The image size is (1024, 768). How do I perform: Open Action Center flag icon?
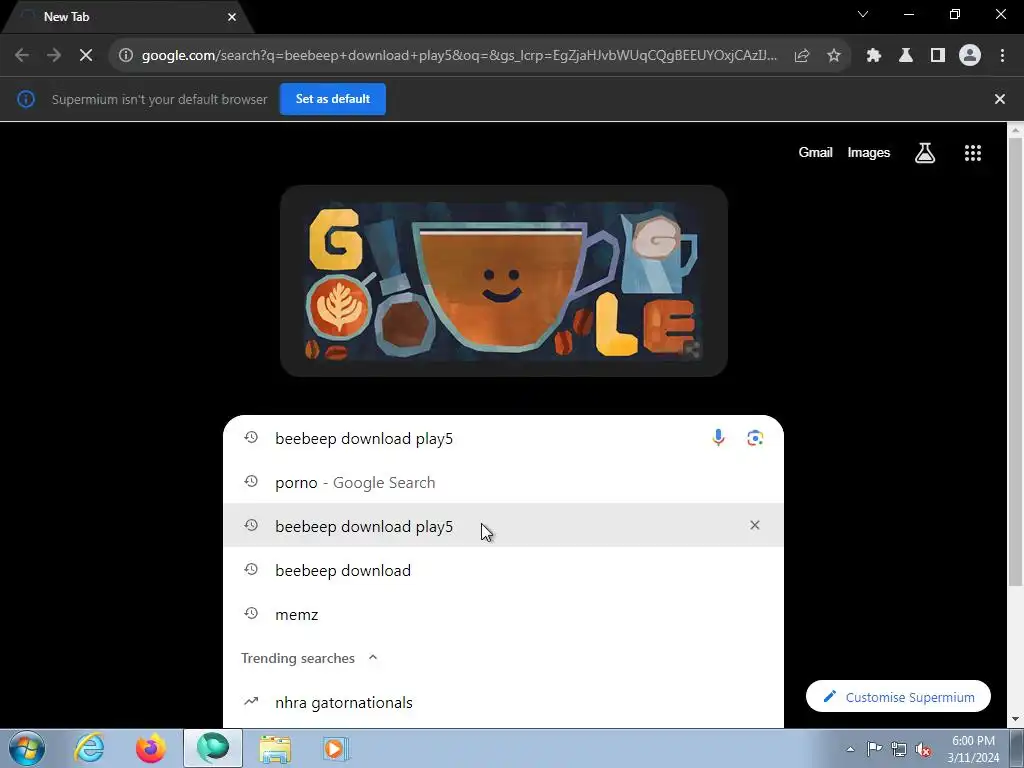click(874, 748)
